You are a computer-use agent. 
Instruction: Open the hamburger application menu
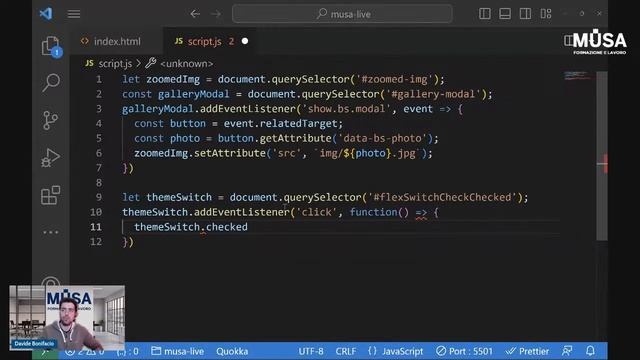click(x=74, y=14)
